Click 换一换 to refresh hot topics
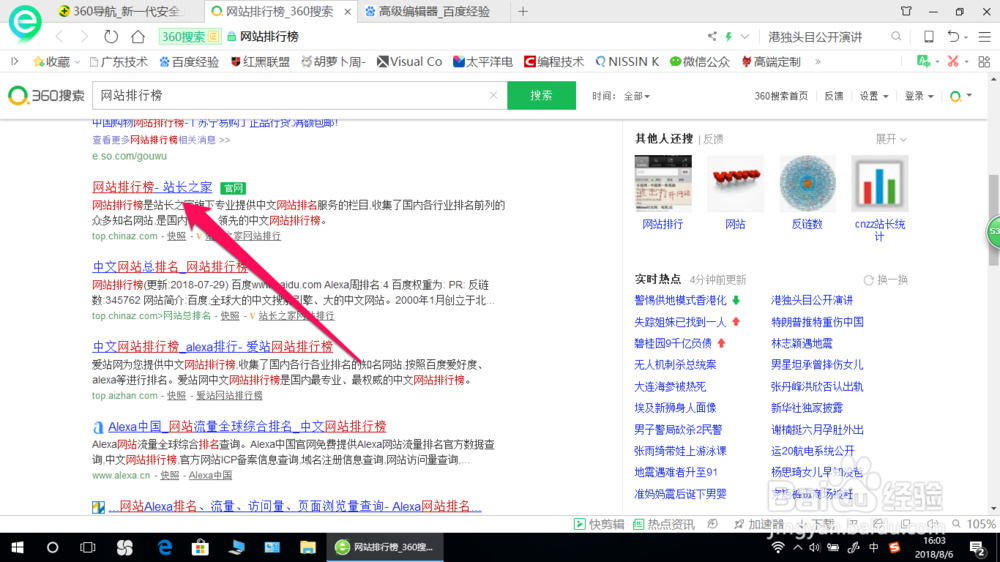The width and height of the screenshot is (1000, 562). click(x=886, y=279)
